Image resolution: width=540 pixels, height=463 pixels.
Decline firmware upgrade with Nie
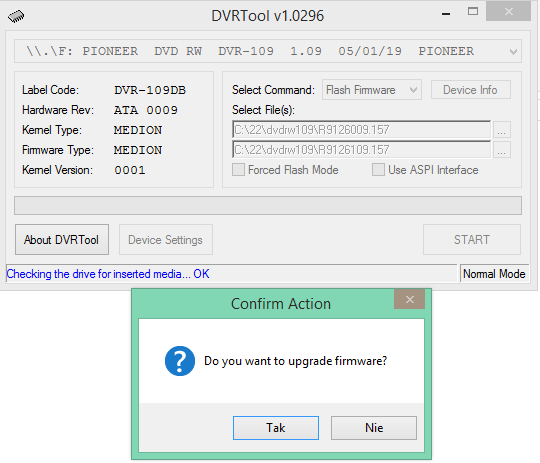click(x=374, y=428)
